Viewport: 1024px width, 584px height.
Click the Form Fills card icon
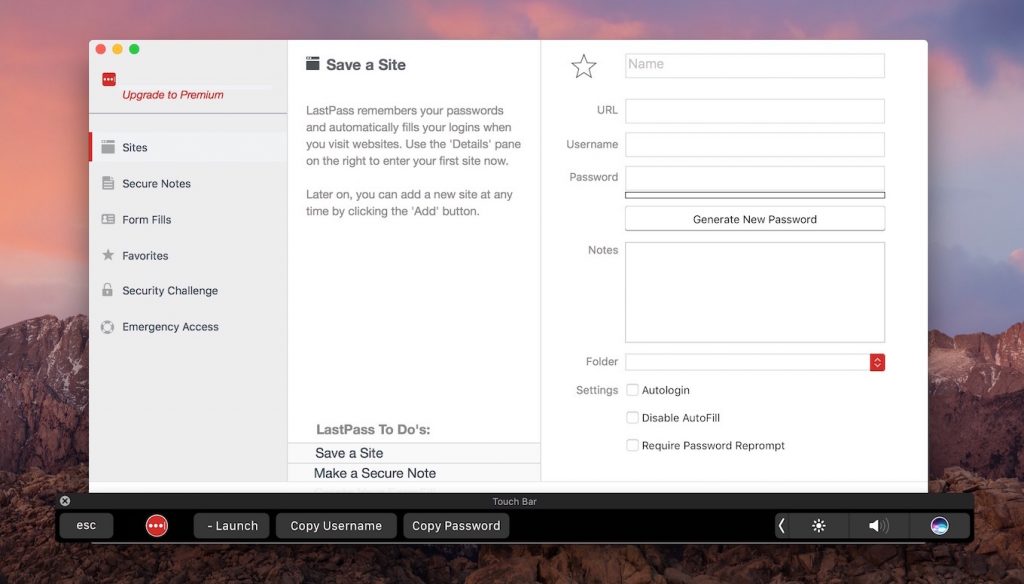(x=108, y=219)
